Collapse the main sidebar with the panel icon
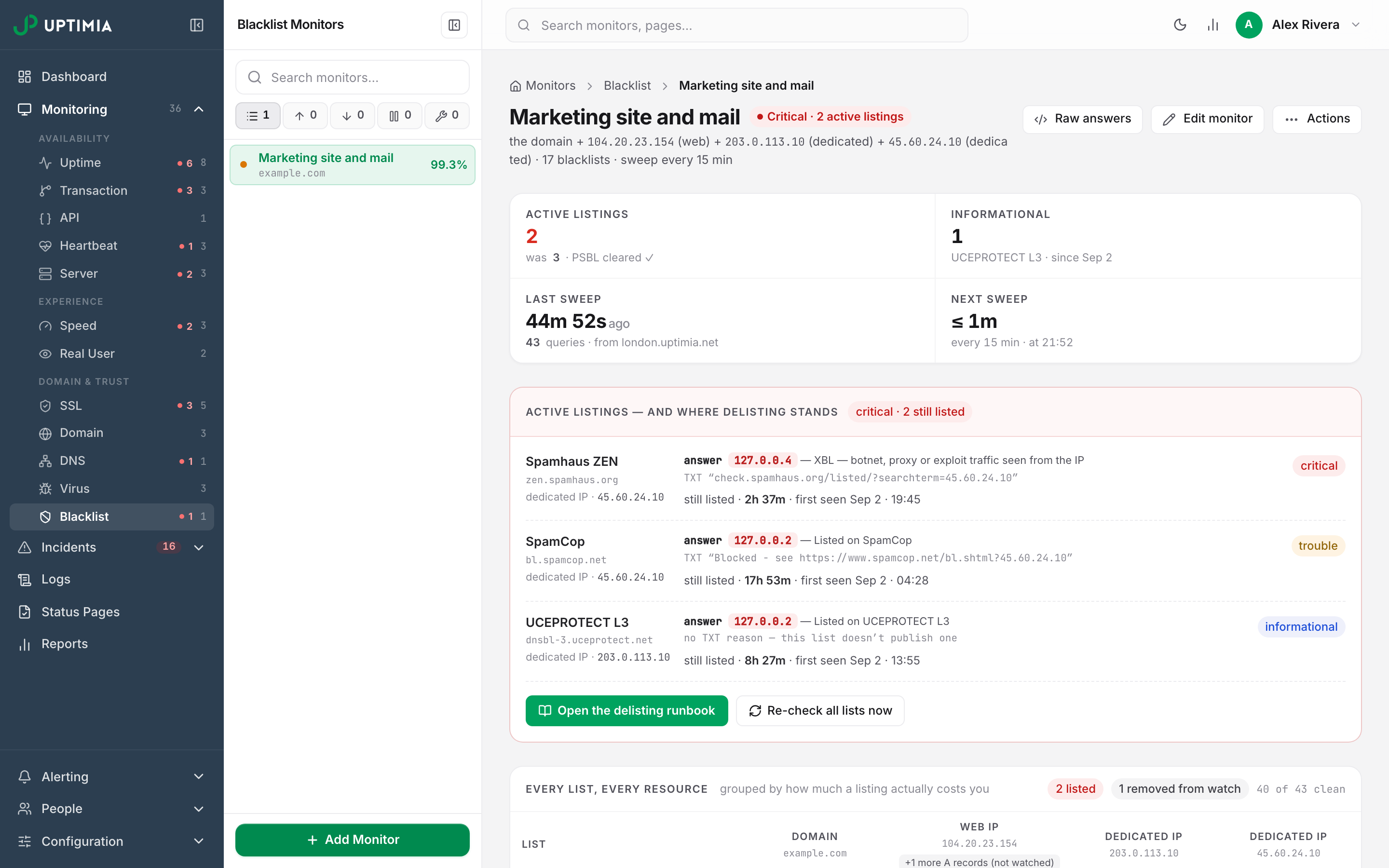This screenshot has height=868, width=1389. pos(196,25)
